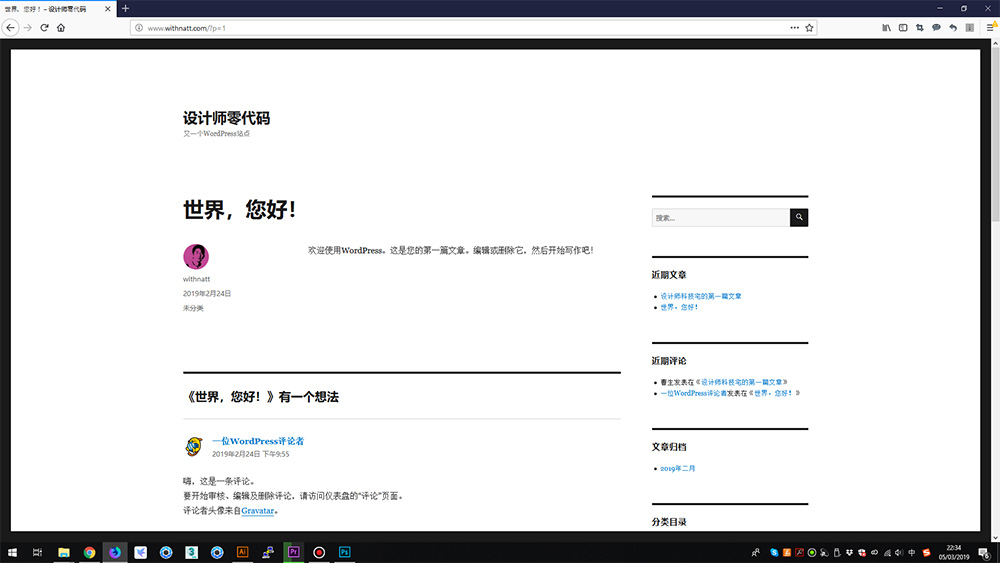Follow the Gravatar link
Viewport: 1000px width, 563px height.
coord(258,510)
